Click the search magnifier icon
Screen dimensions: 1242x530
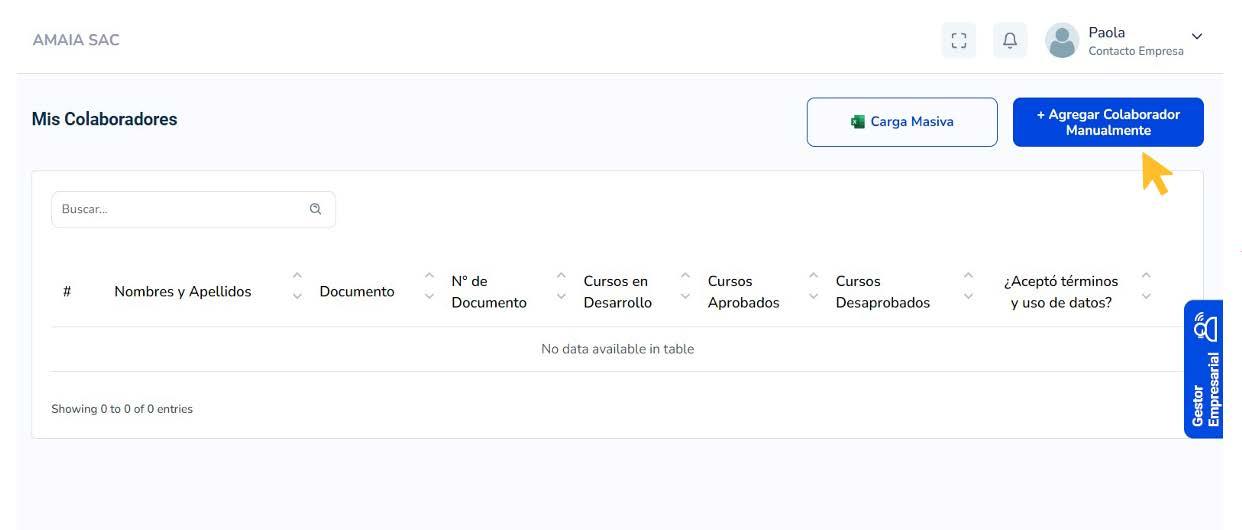click(316, 209)
